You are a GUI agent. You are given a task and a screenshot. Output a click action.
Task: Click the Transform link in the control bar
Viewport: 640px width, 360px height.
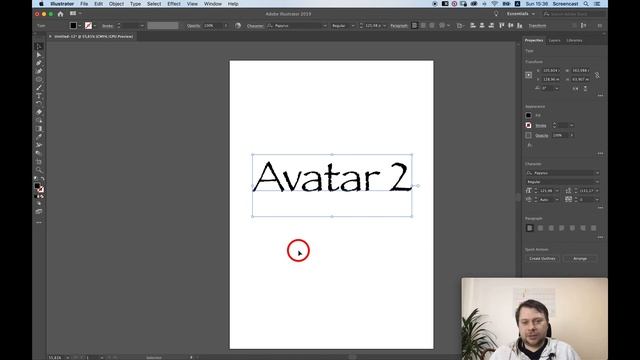pyautogui.click(x=537, y=26)
